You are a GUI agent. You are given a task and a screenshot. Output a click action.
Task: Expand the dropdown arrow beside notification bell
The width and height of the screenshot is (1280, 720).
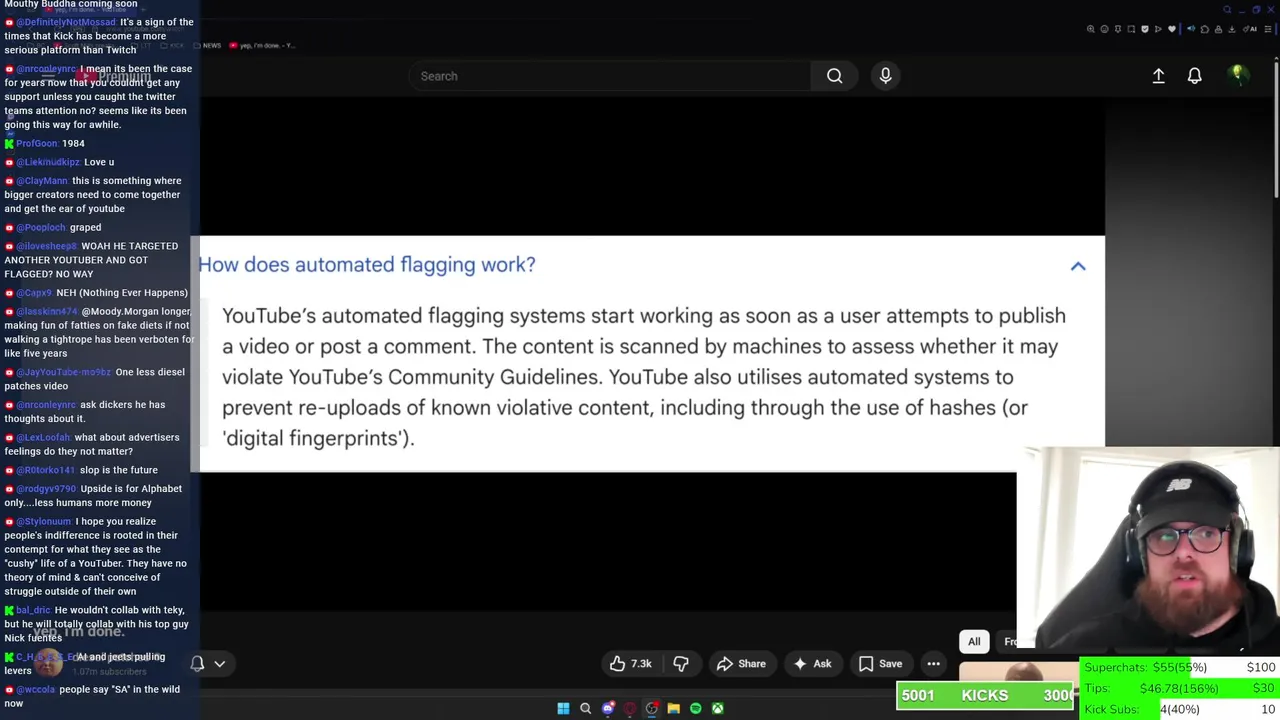tap(220, 663)
